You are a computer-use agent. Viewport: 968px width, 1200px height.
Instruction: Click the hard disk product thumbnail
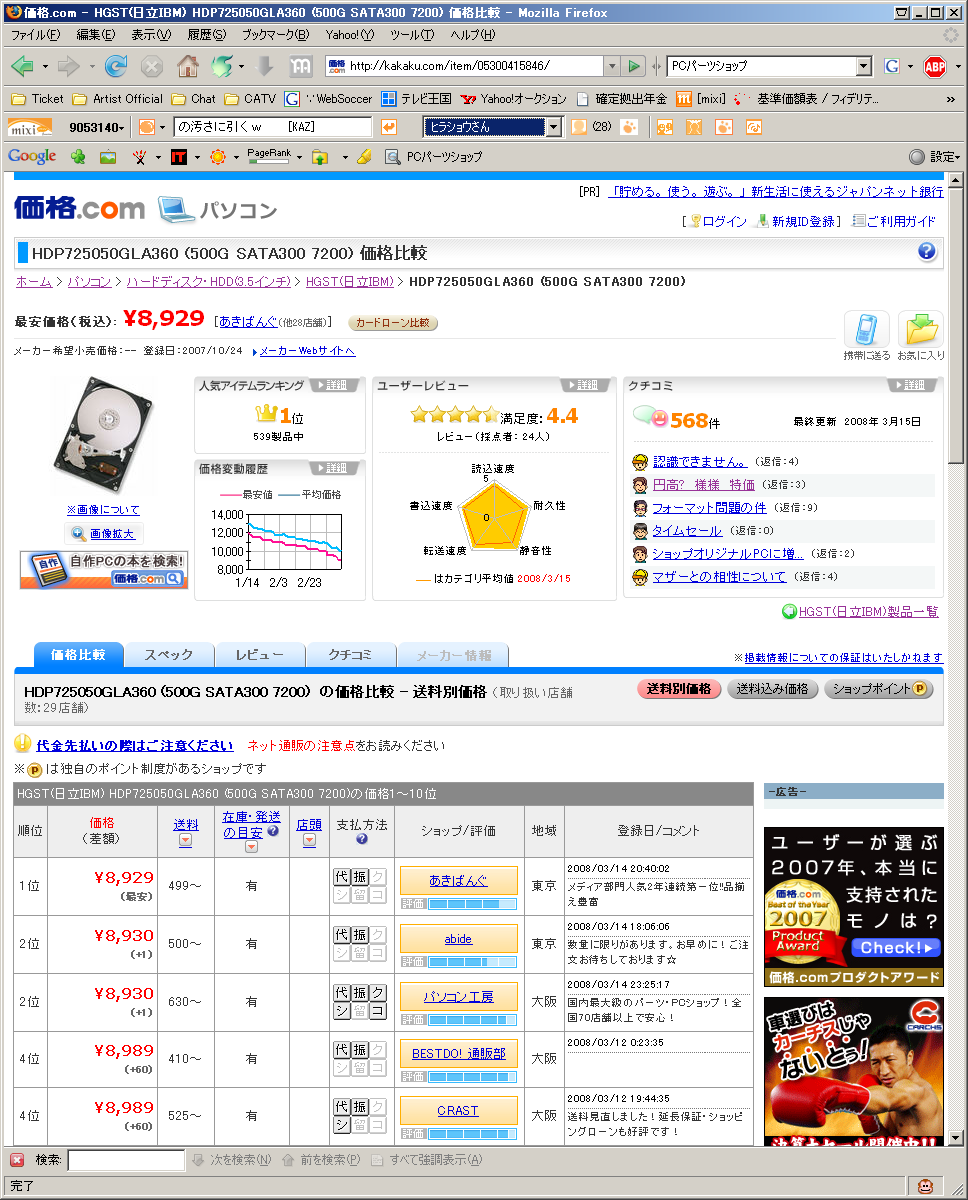pyautogui.click(x=103, y=436)
